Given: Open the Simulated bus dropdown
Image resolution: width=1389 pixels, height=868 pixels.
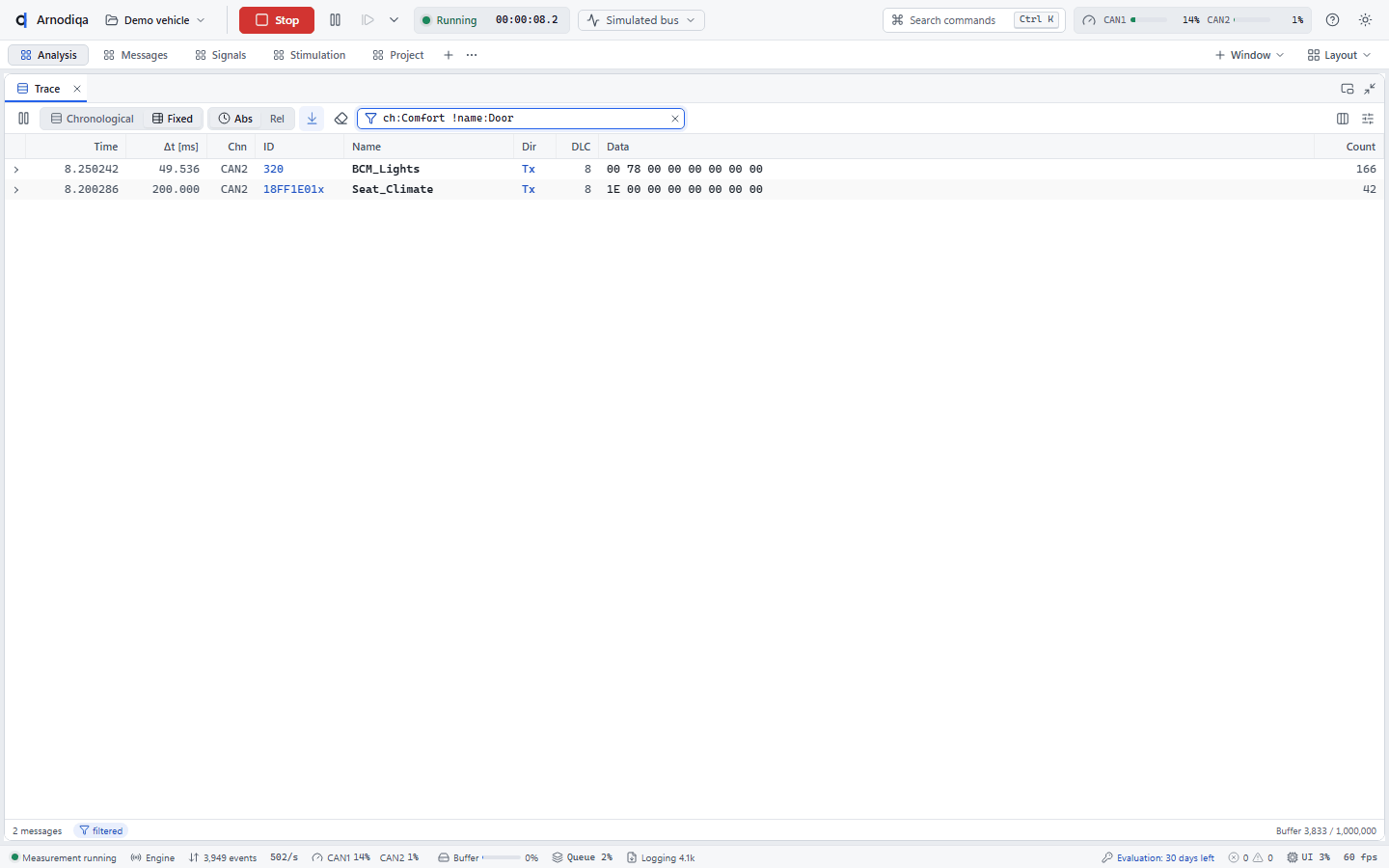Looking at the screenshot, I should pyautogui.click(x=641, y=20).
